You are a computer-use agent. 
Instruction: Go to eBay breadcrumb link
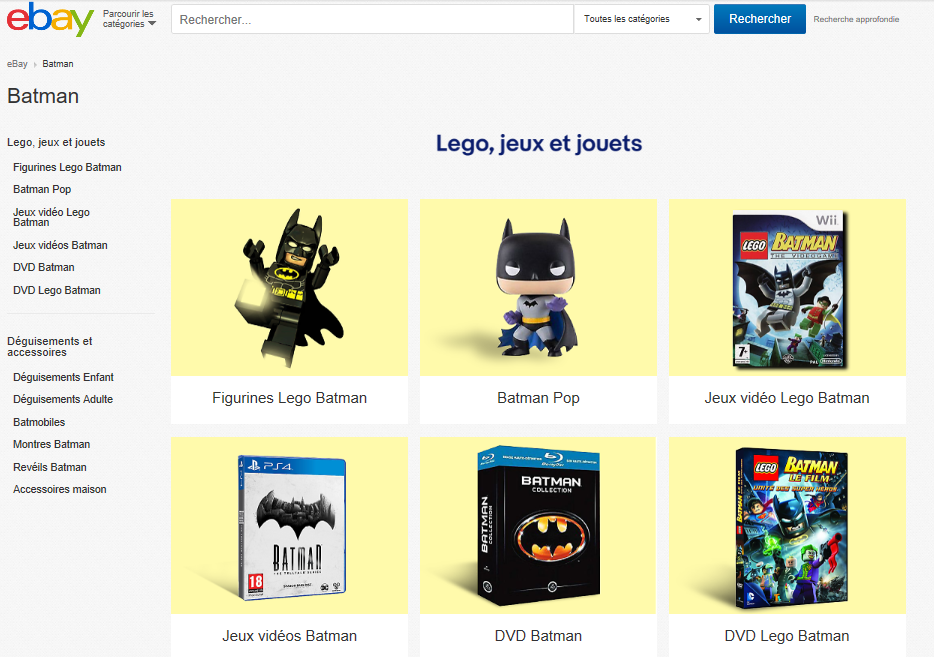17,64
